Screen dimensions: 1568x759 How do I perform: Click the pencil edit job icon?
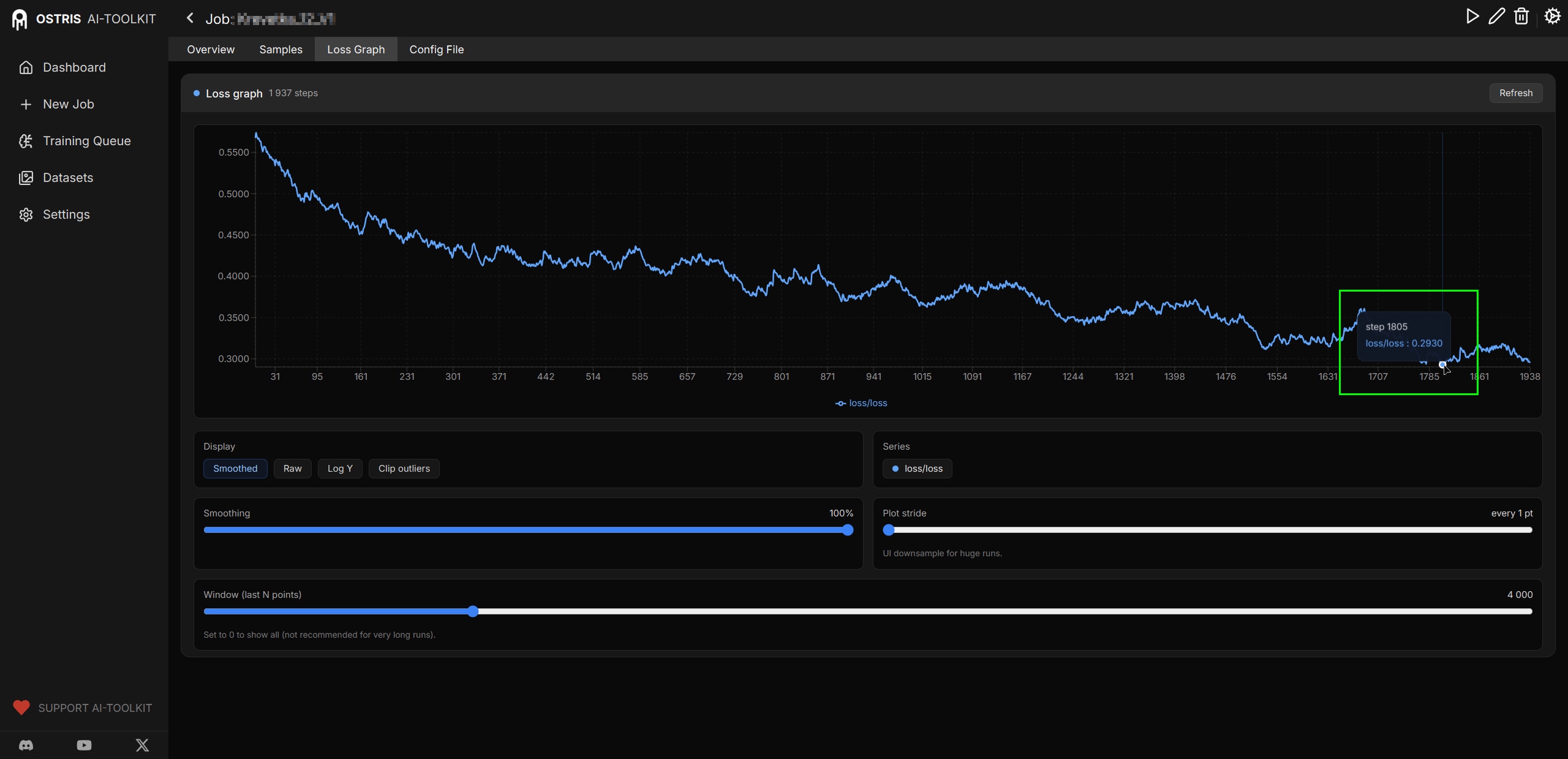(x=1497, y=17)
